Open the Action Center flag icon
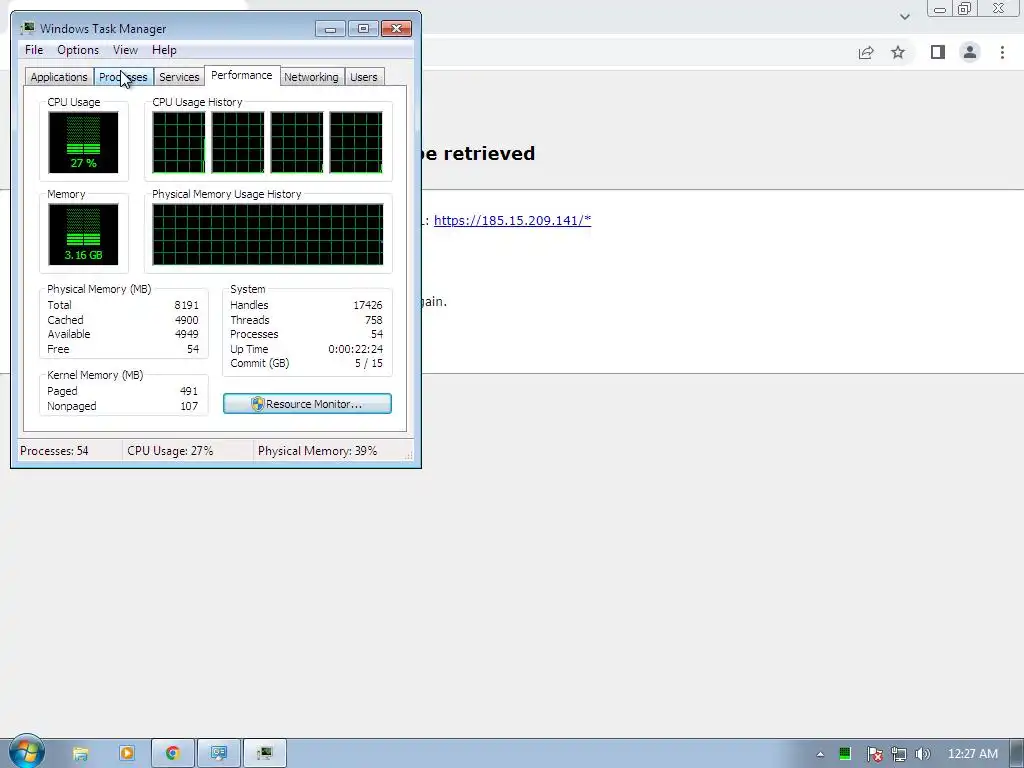This screenshot has height=768, width=1024. [x=874, y=754]
